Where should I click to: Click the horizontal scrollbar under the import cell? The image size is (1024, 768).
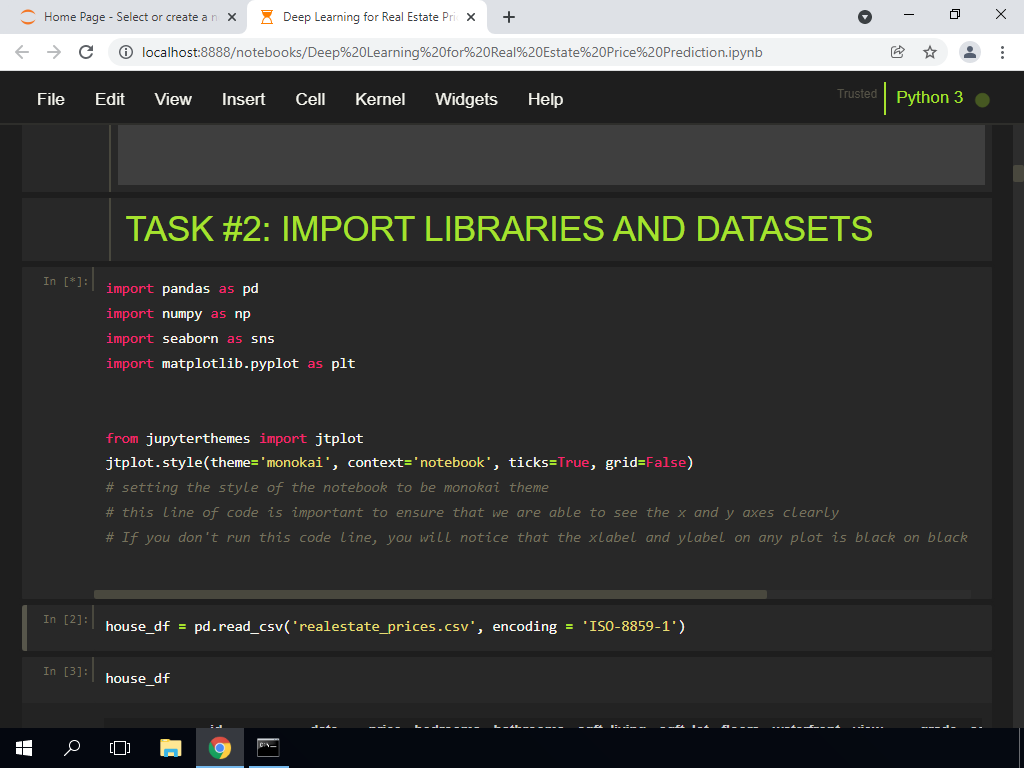[430, 594]
